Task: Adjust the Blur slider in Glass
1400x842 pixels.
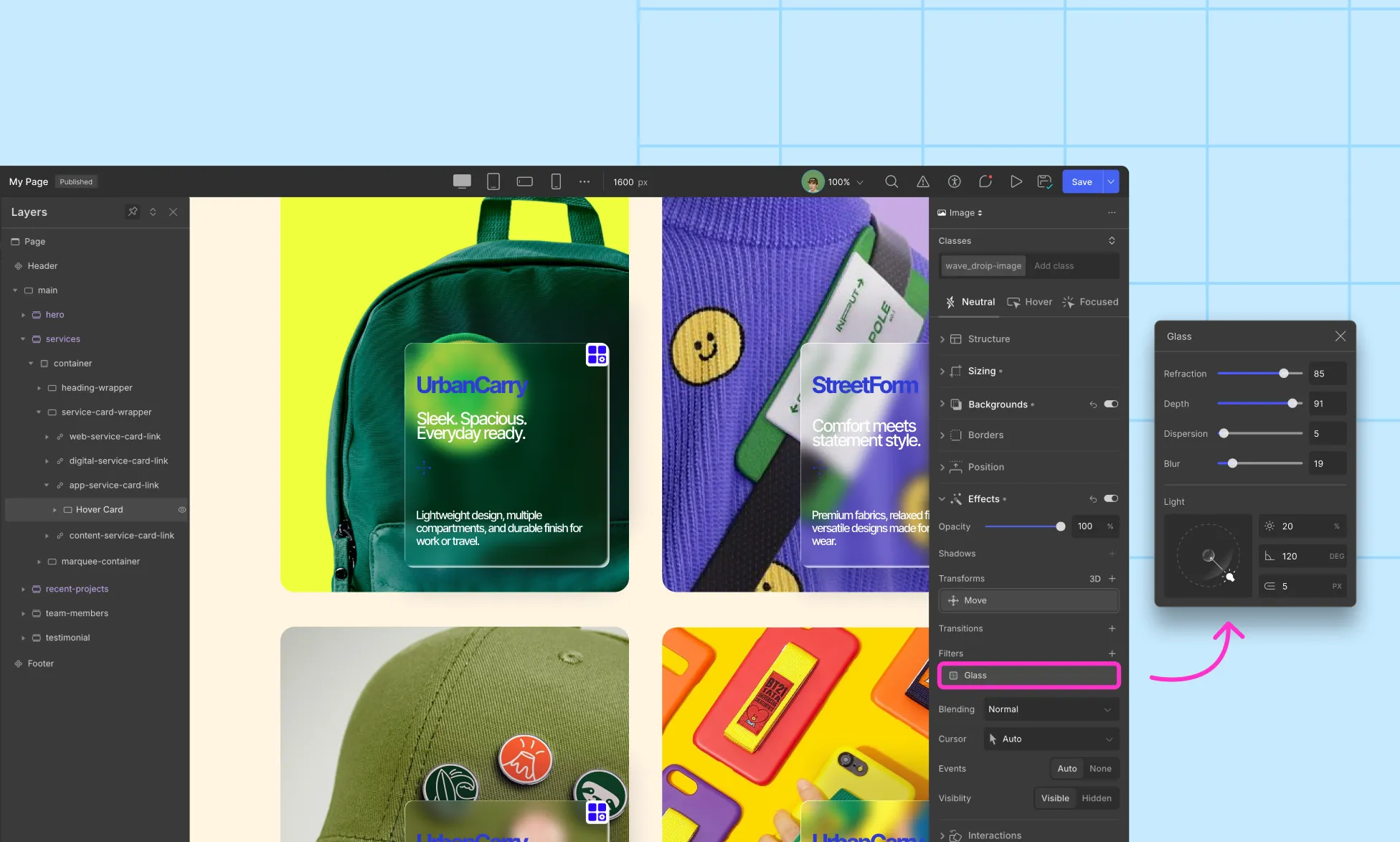Action: pos(1260,464)
